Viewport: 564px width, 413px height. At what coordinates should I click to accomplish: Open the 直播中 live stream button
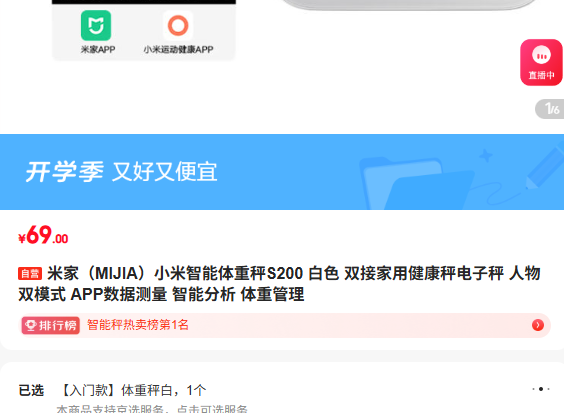541,63
